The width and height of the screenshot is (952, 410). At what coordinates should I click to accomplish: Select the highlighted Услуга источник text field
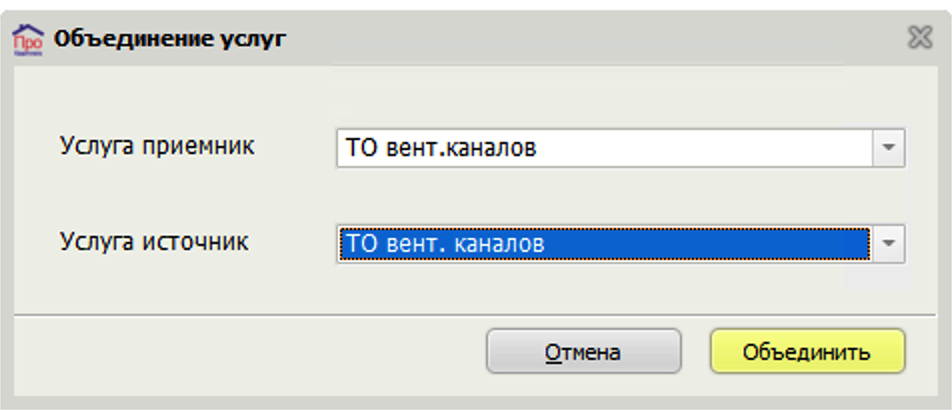[x=605, y=244]
